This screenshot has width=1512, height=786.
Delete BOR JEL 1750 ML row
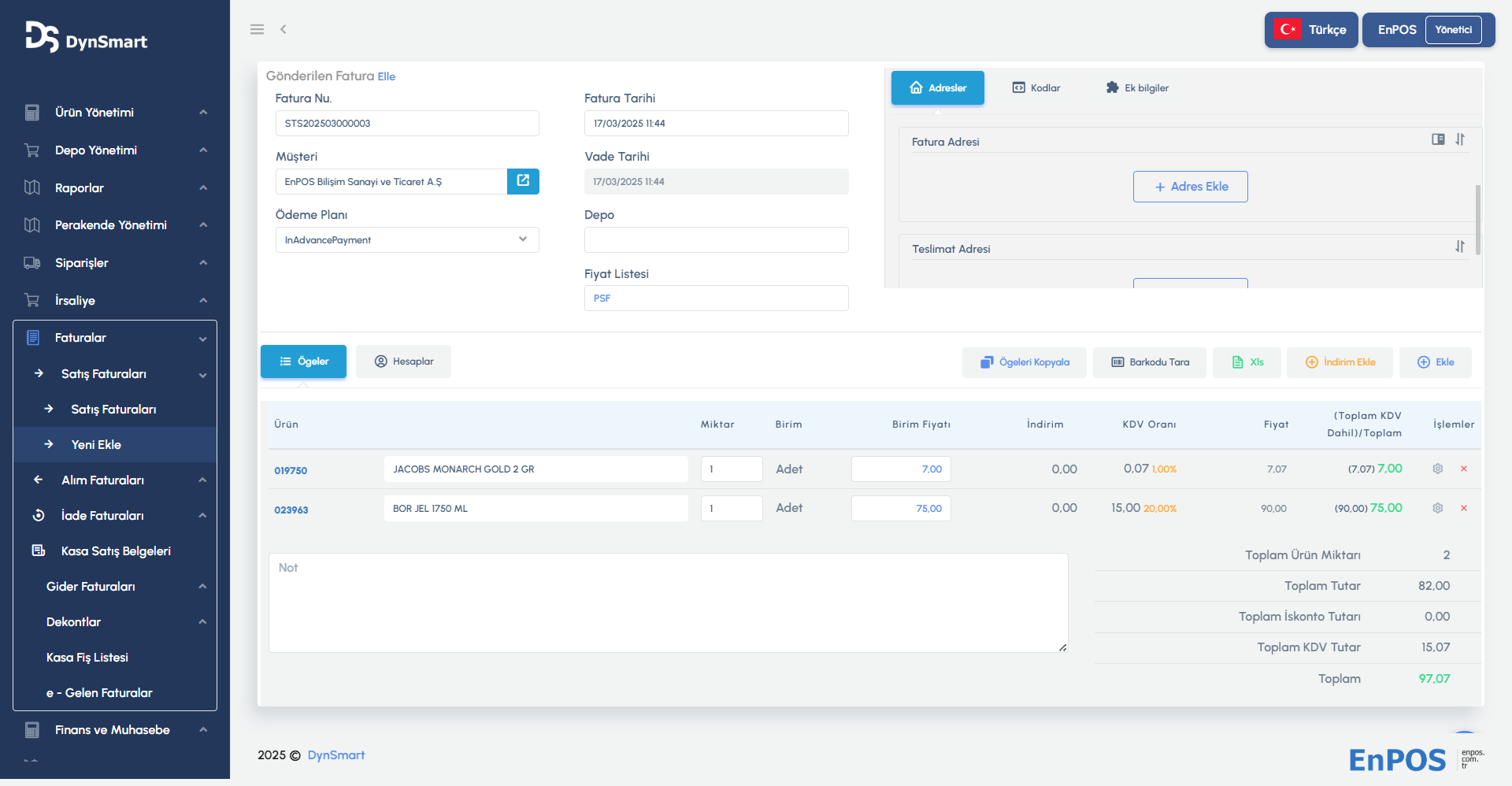pos(1464,508)
